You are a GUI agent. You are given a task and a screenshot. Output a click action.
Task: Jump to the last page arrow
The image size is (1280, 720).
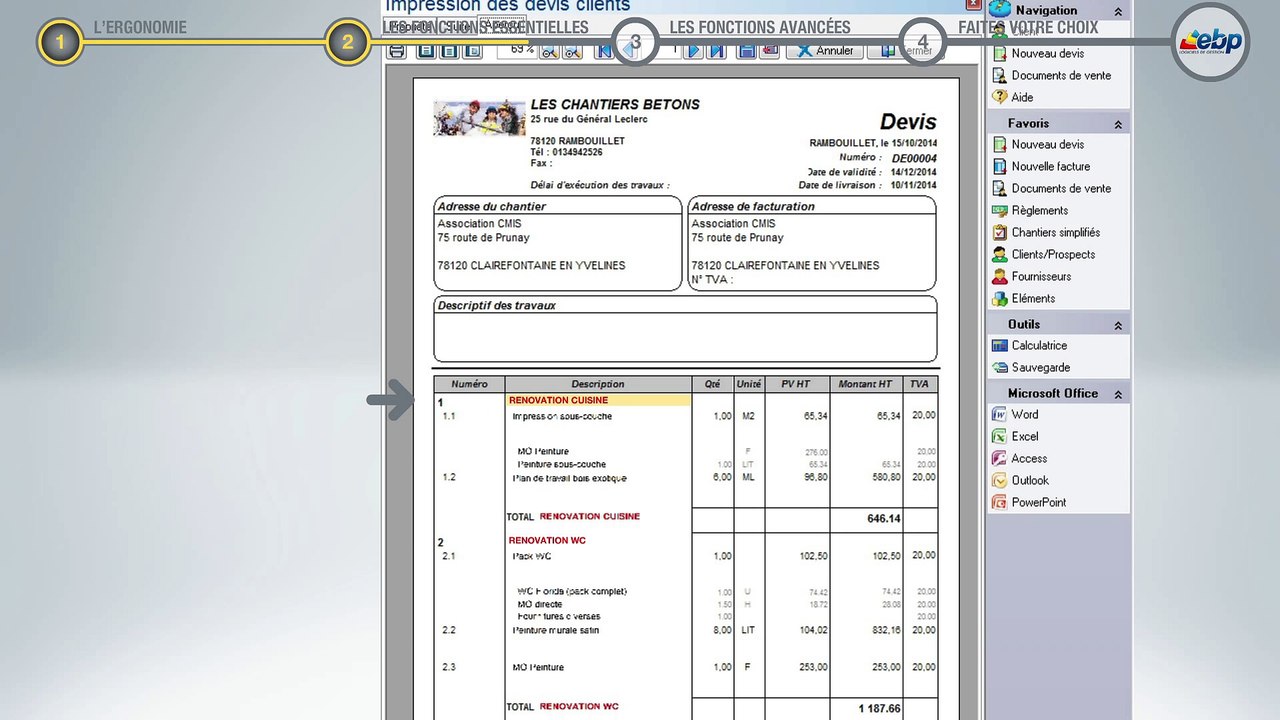[x=716, y=50]
